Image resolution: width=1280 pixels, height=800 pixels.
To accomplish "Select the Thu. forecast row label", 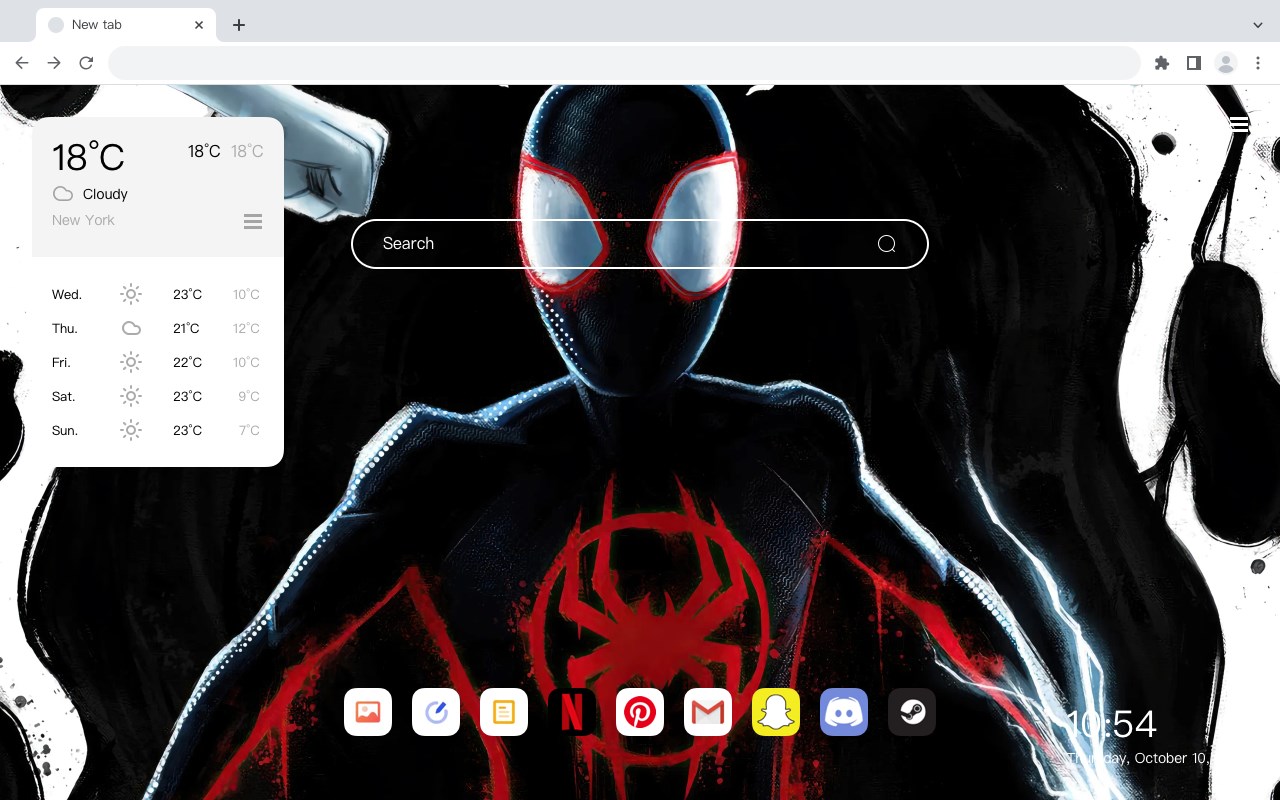I will [x=65, y=329].
